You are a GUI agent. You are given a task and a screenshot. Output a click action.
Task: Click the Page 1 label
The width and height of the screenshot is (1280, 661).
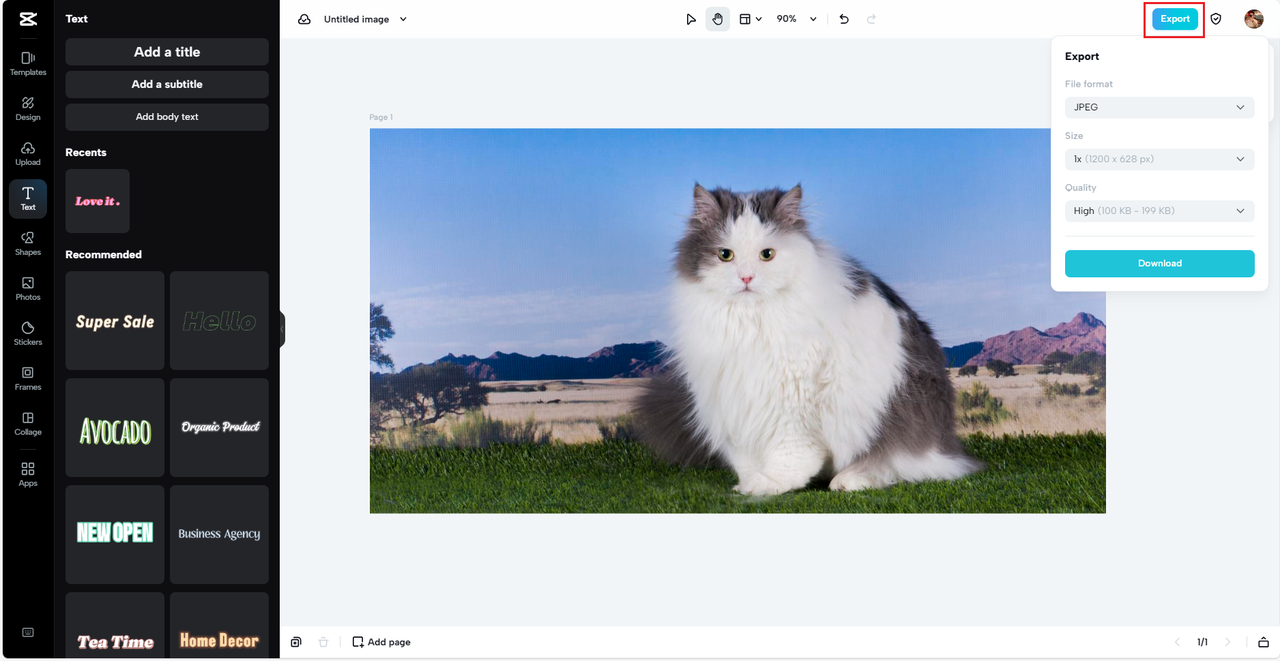(380, 118)
